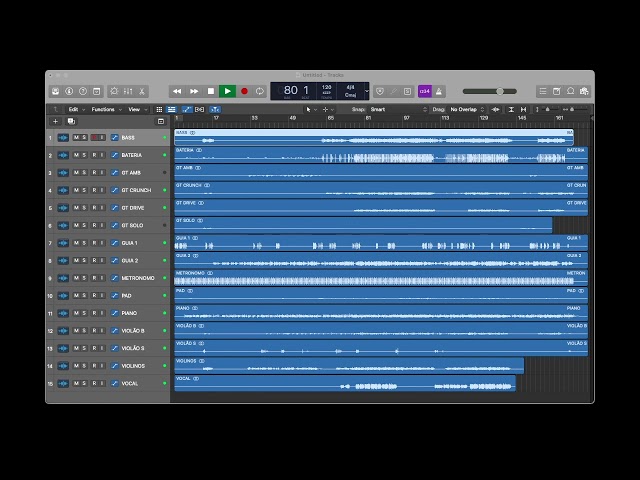Solo the PAD track
Image resolution: width=640 pixels, height=480 pixels.
(84, 296)
